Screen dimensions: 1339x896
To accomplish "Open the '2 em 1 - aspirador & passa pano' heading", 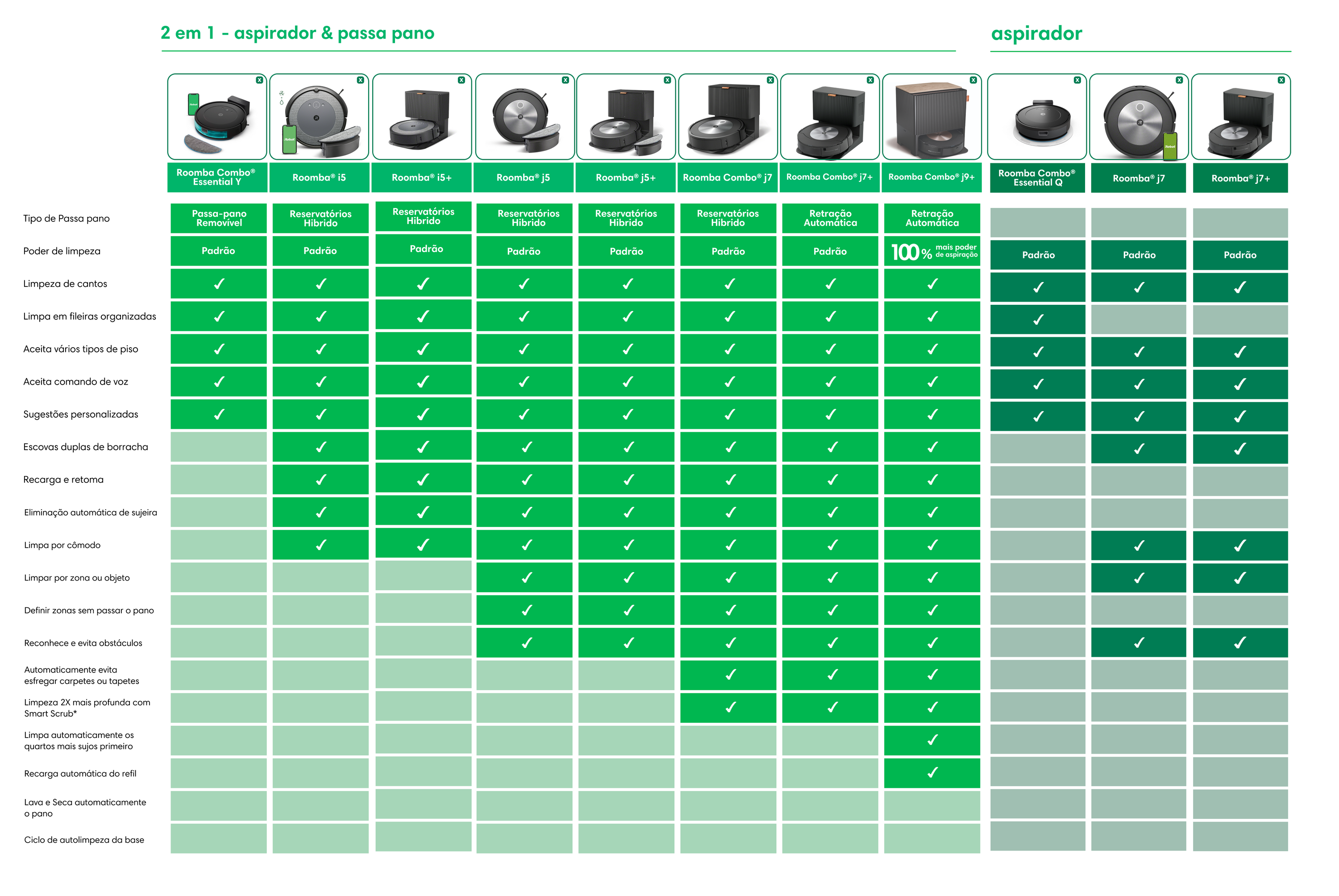I will pos(297,33).
